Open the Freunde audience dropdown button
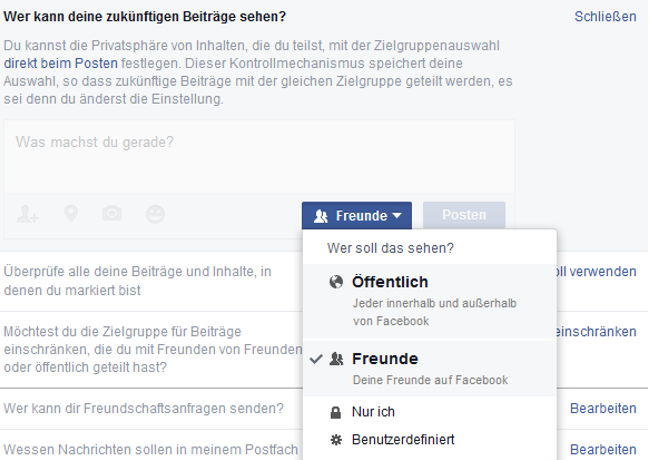649x460 pixels. [356, 215]
